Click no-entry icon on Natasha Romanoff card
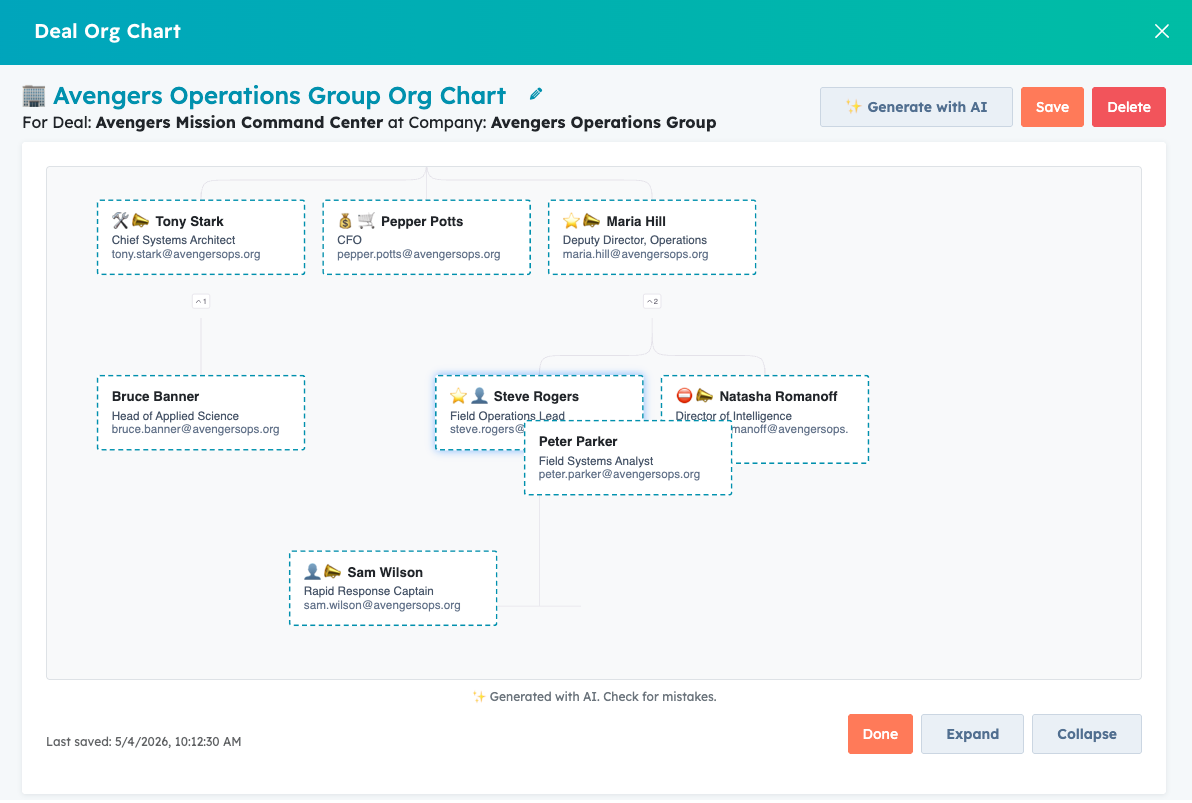This screenshot has height=803, width=1192. tap(684, 395)
